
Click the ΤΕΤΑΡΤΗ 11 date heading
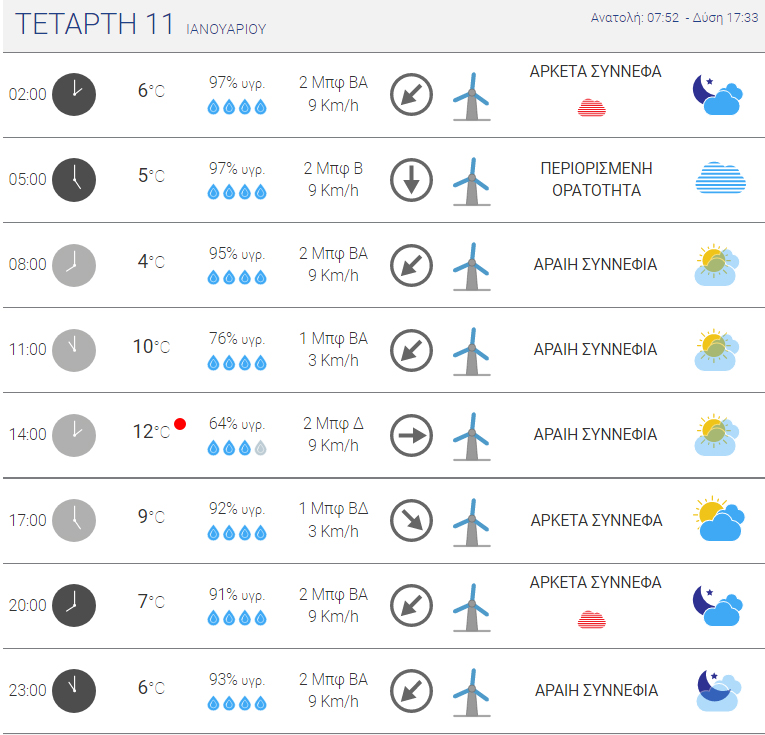click(x=94, y=24)
